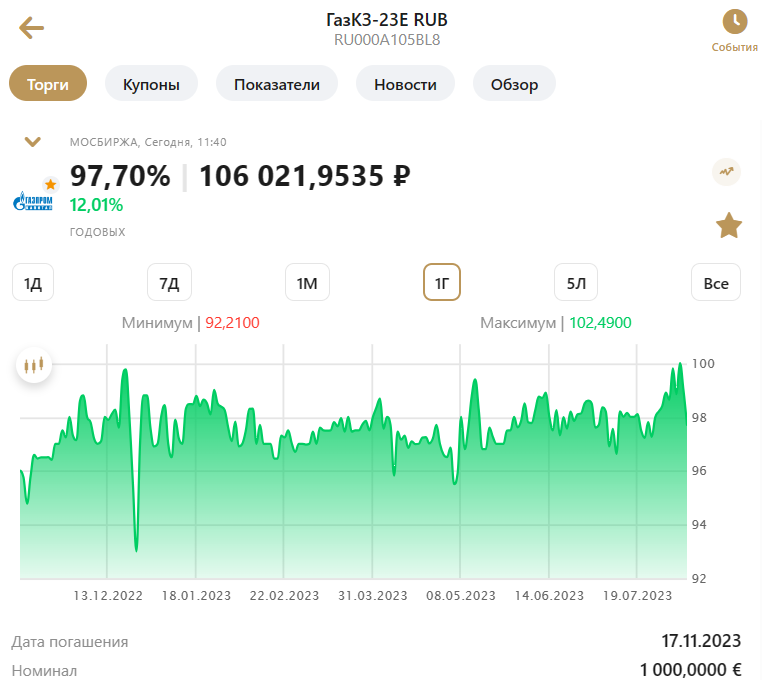Click the maturity date 17.11.2023

(701, 641)
